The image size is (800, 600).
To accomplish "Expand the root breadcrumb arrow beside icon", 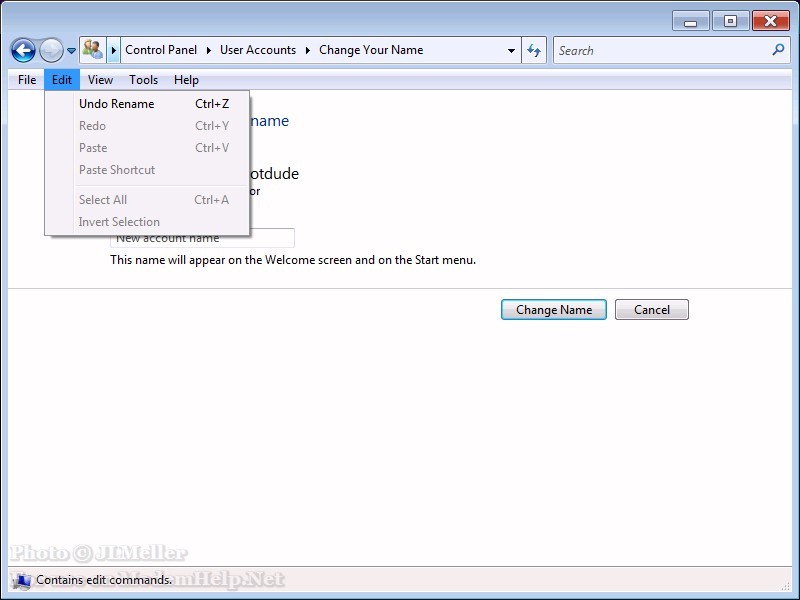I will pos(114,50).
